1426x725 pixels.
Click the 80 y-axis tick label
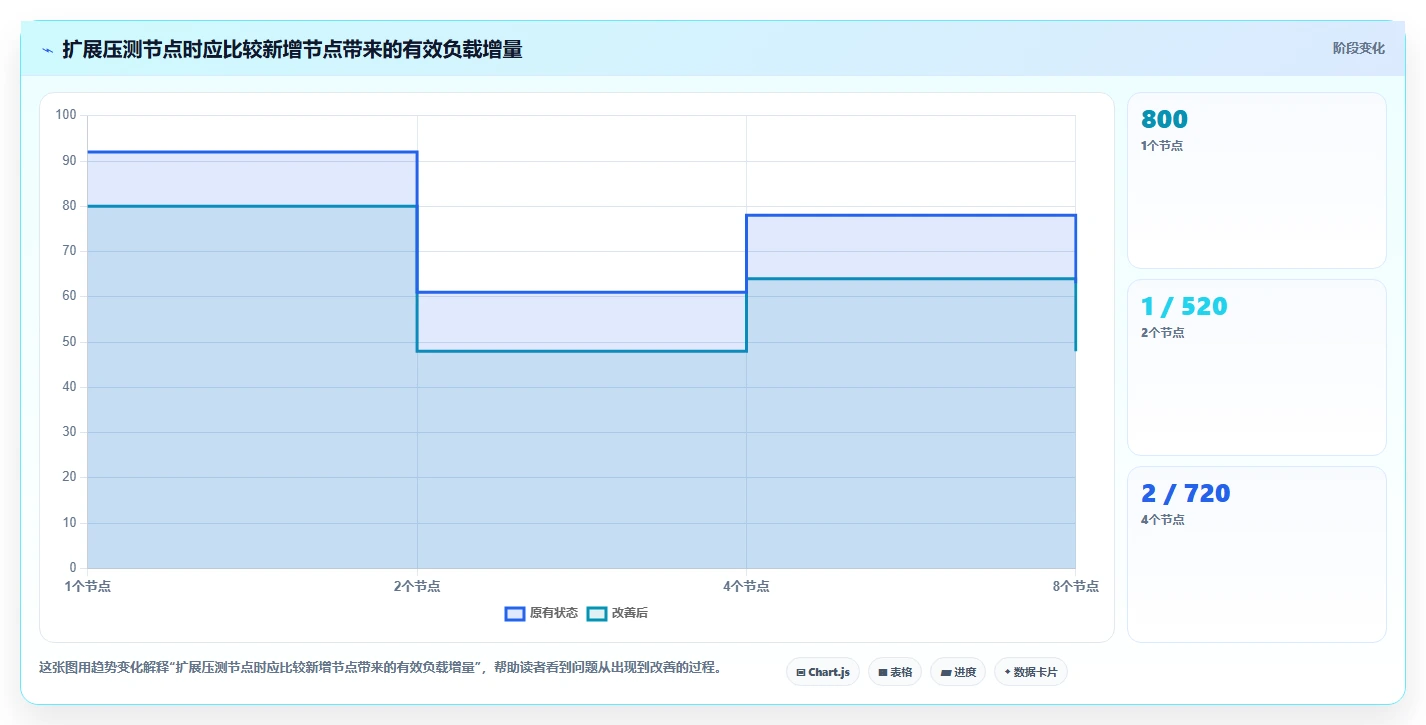click(70, 206)
